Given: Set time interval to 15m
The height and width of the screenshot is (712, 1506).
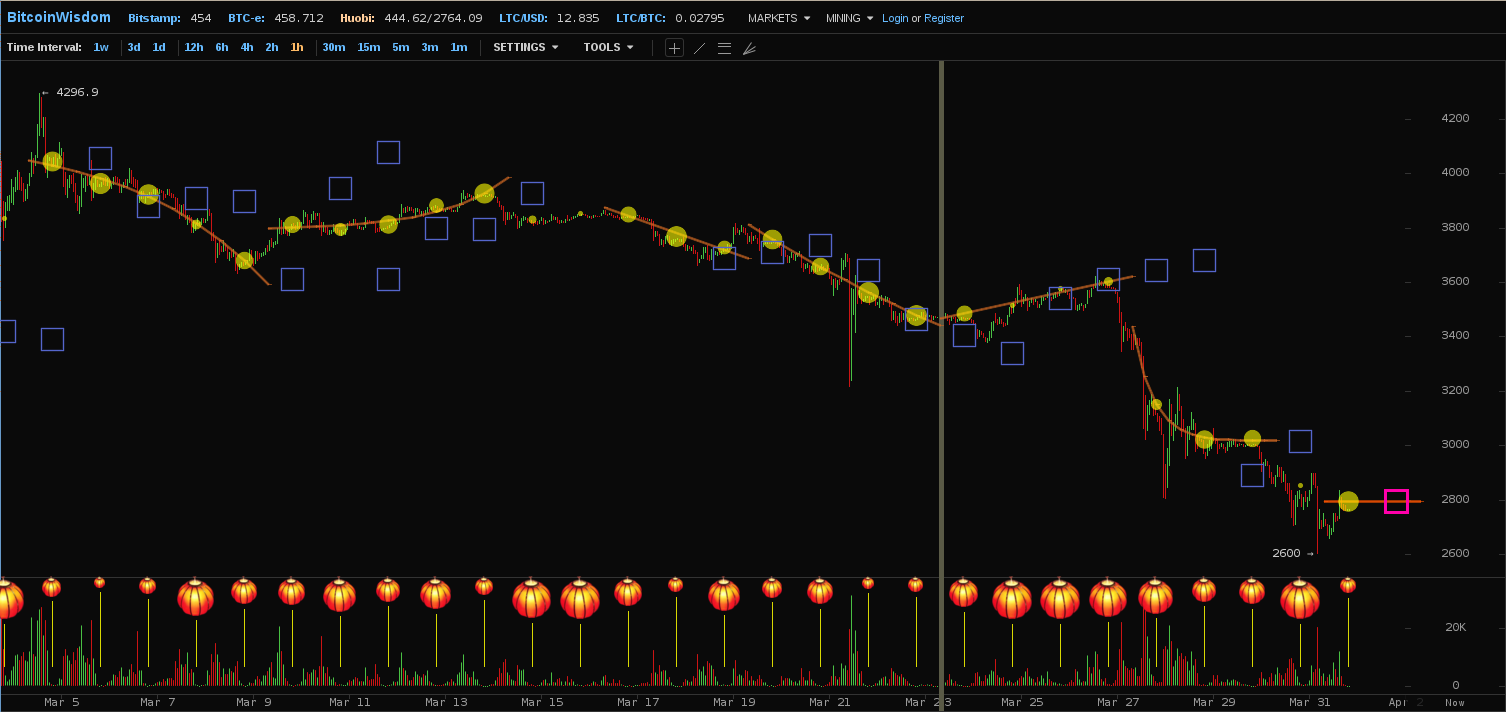Looking at the screenshot, I should [368, 47].
